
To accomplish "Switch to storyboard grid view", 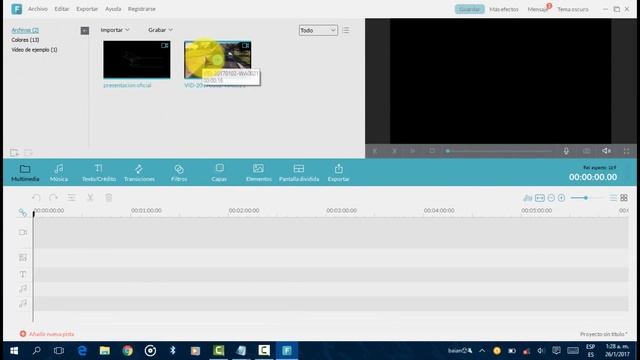I will pos(624,198).
